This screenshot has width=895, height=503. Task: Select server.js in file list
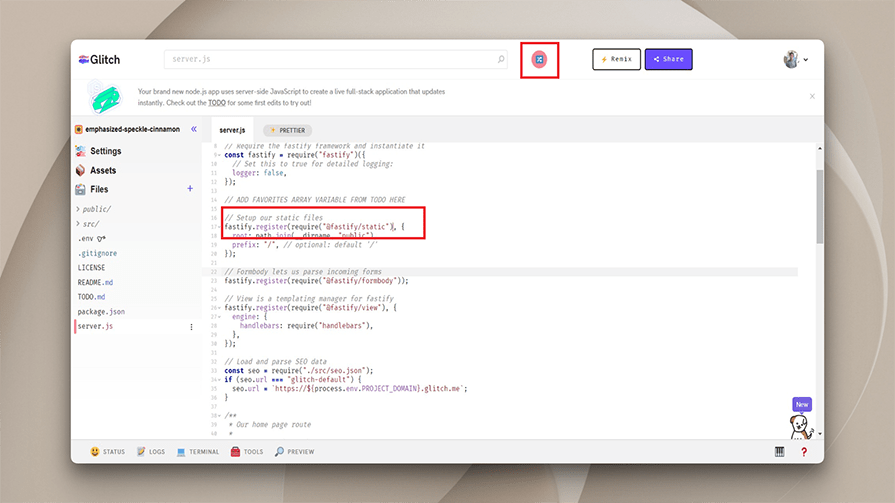coord(95,326)
